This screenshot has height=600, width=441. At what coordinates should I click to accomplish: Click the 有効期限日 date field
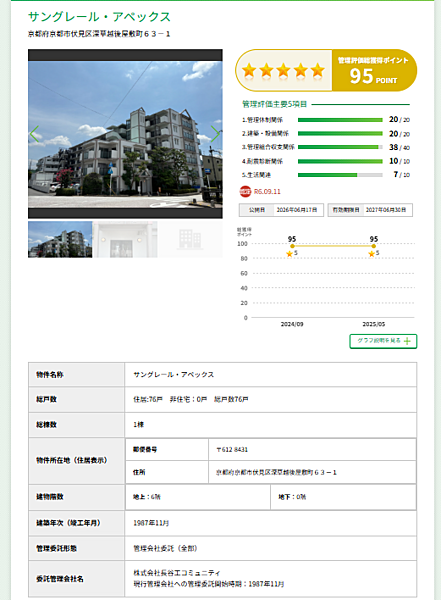click(370, 210)
